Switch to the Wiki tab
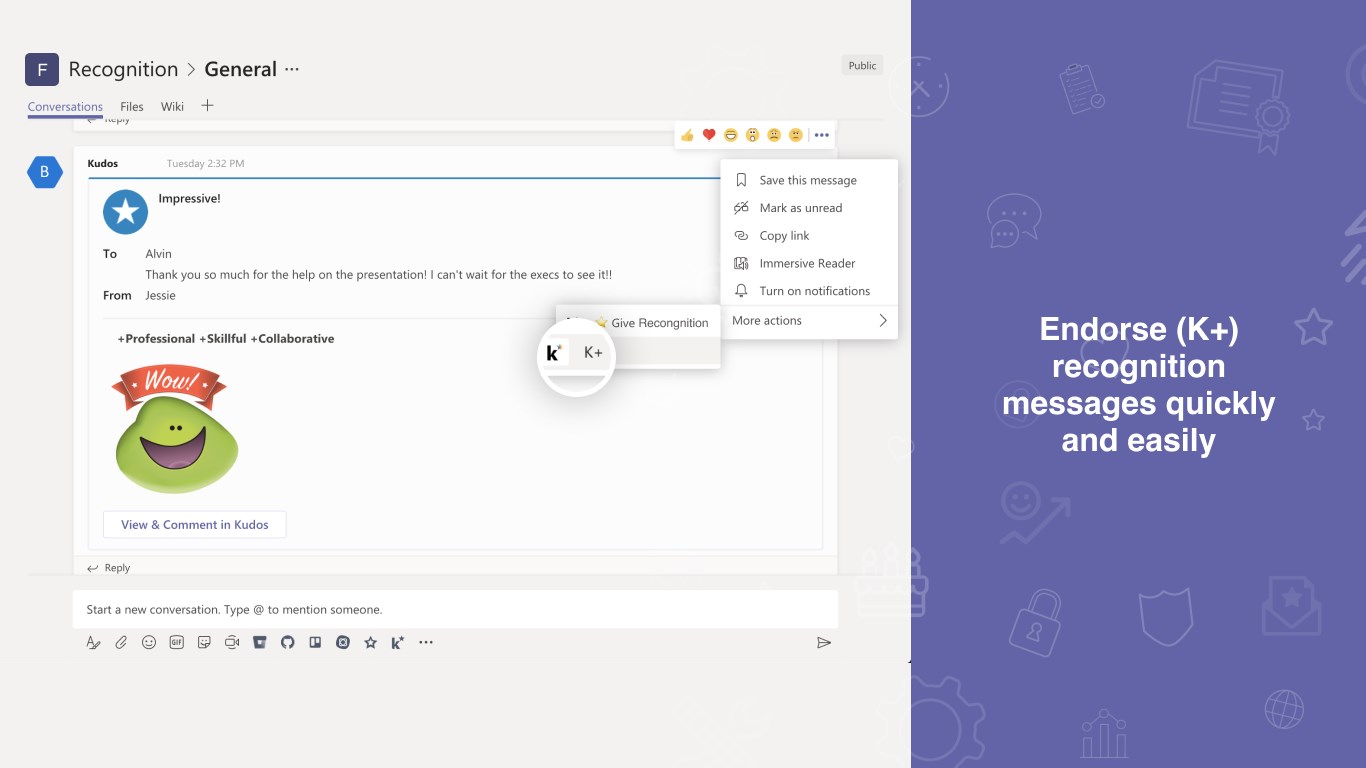The image size is (1366, 768). (172, 107)
